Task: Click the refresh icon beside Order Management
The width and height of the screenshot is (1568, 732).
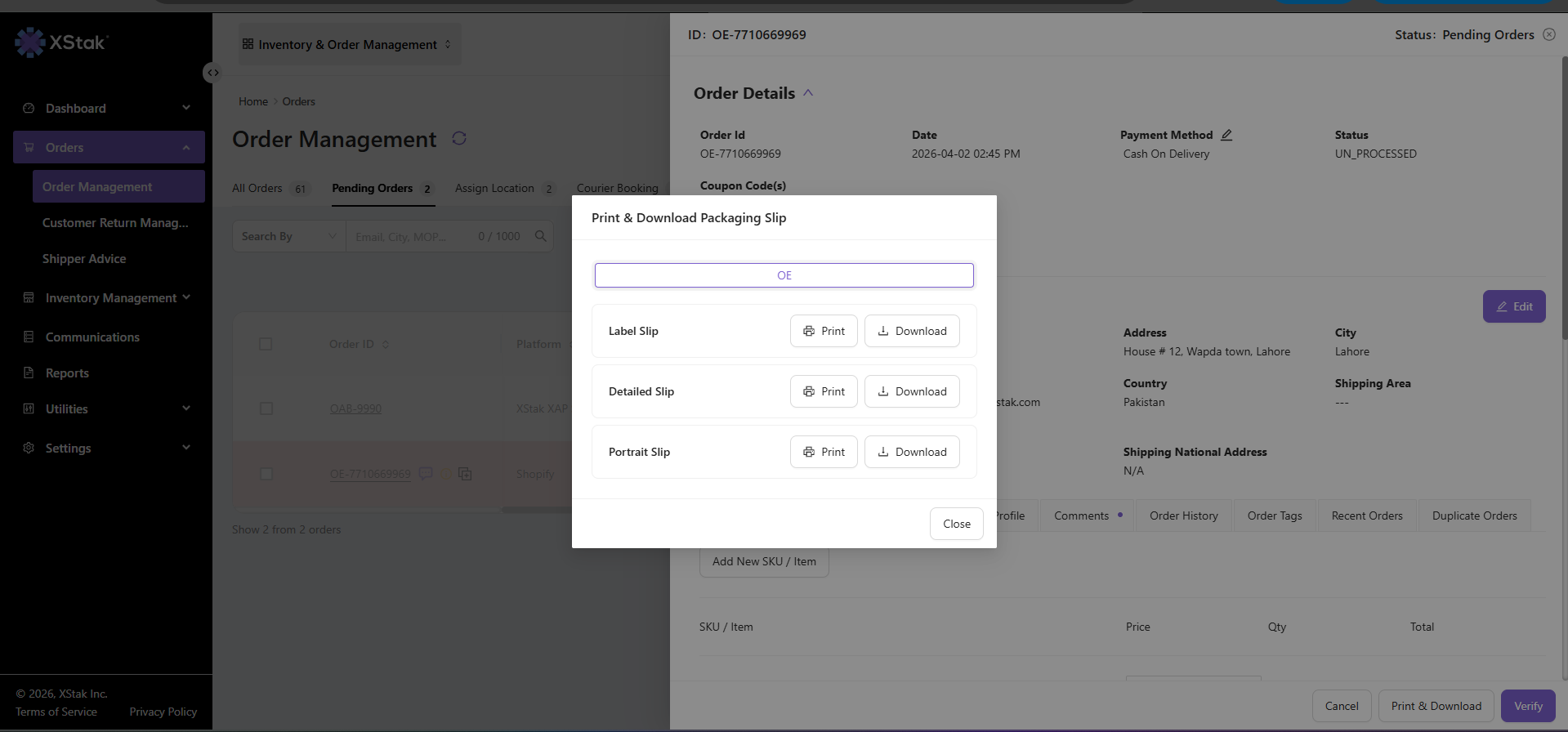Action: point(459,138)
